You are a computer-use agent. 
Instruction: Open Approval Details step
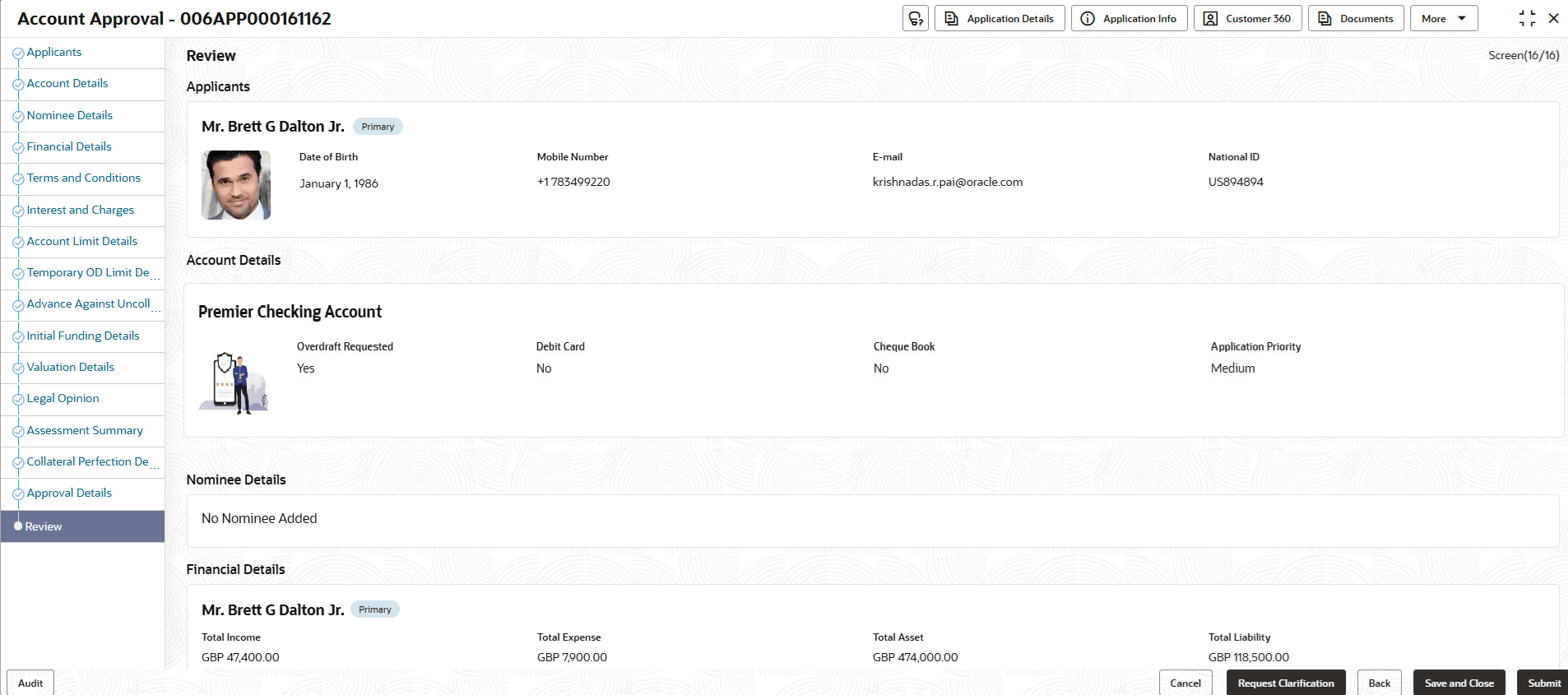(x=69, y=493)
